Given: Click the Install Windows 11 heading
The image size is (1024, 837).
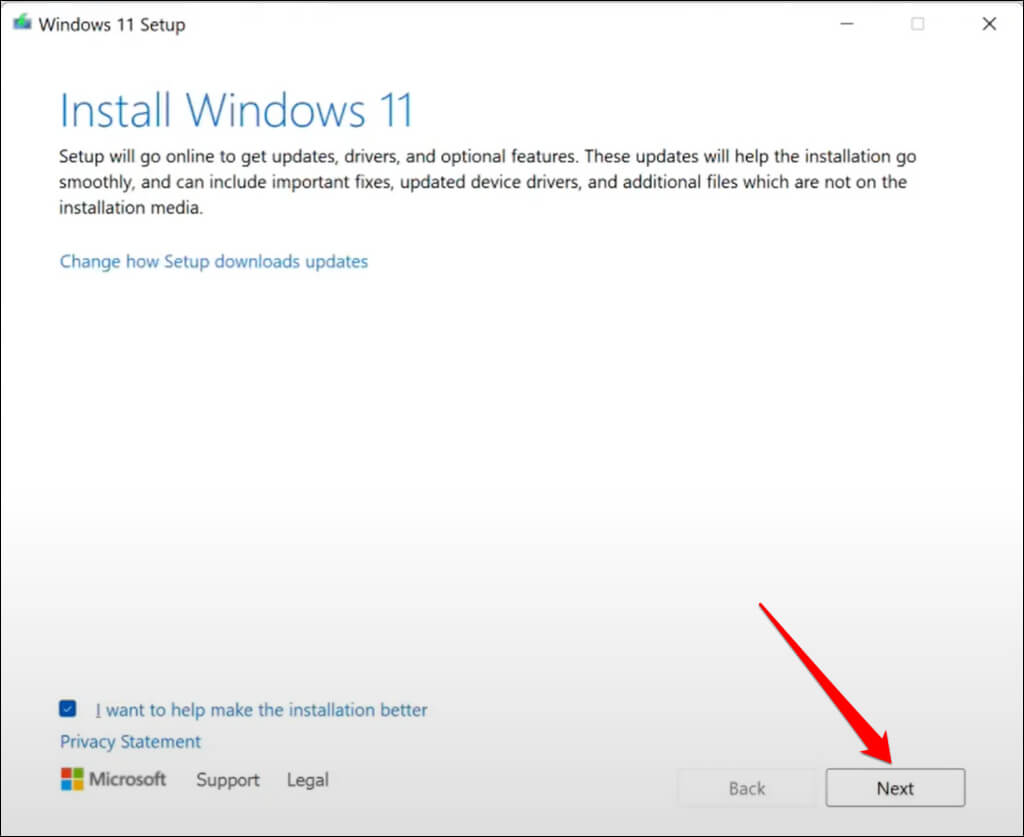Looking at the screenshot, I should 236,110.
